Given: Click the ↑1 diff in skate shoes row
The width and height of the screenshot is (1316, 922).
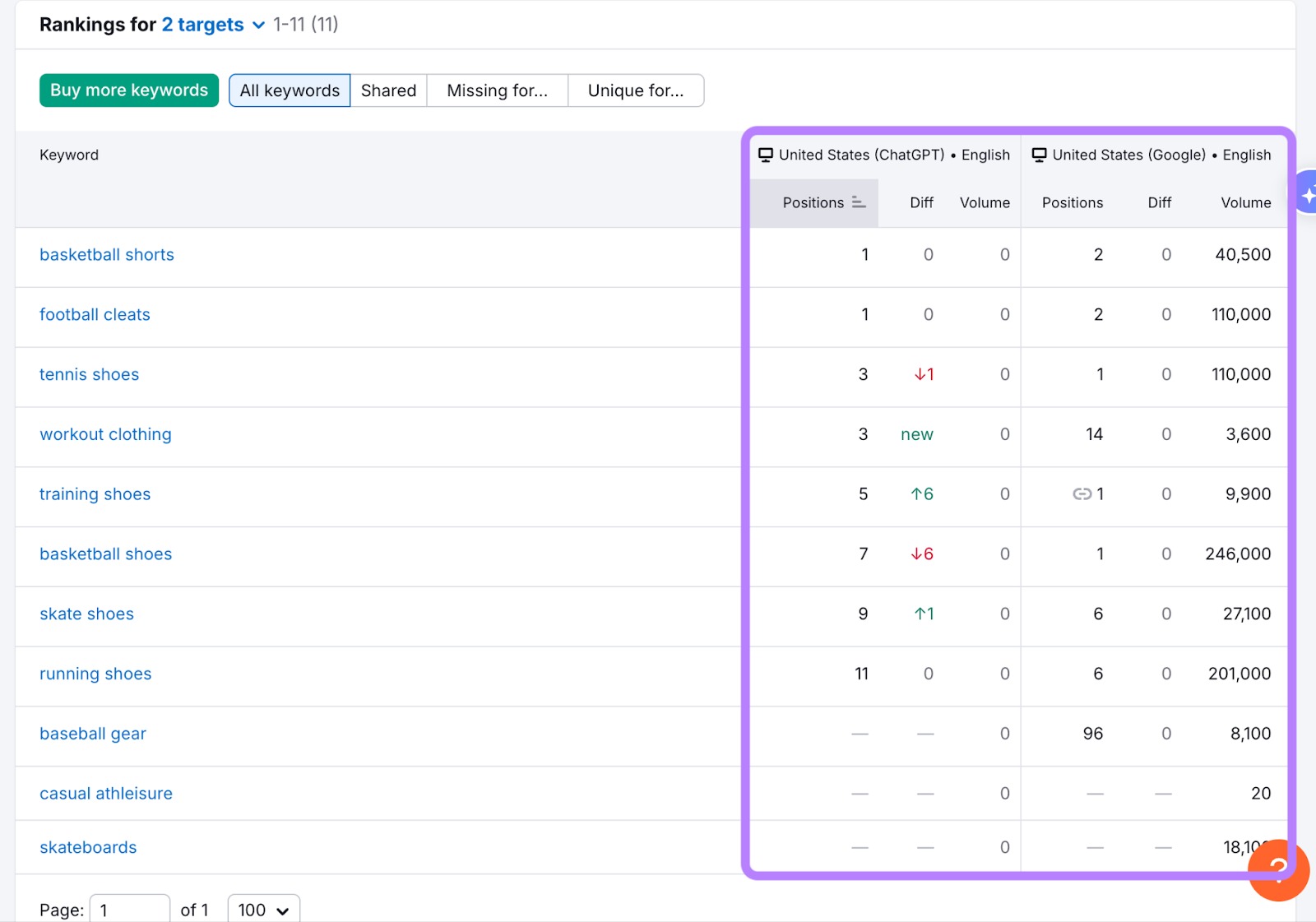Looking at the screenshot, I should (924, 614).
